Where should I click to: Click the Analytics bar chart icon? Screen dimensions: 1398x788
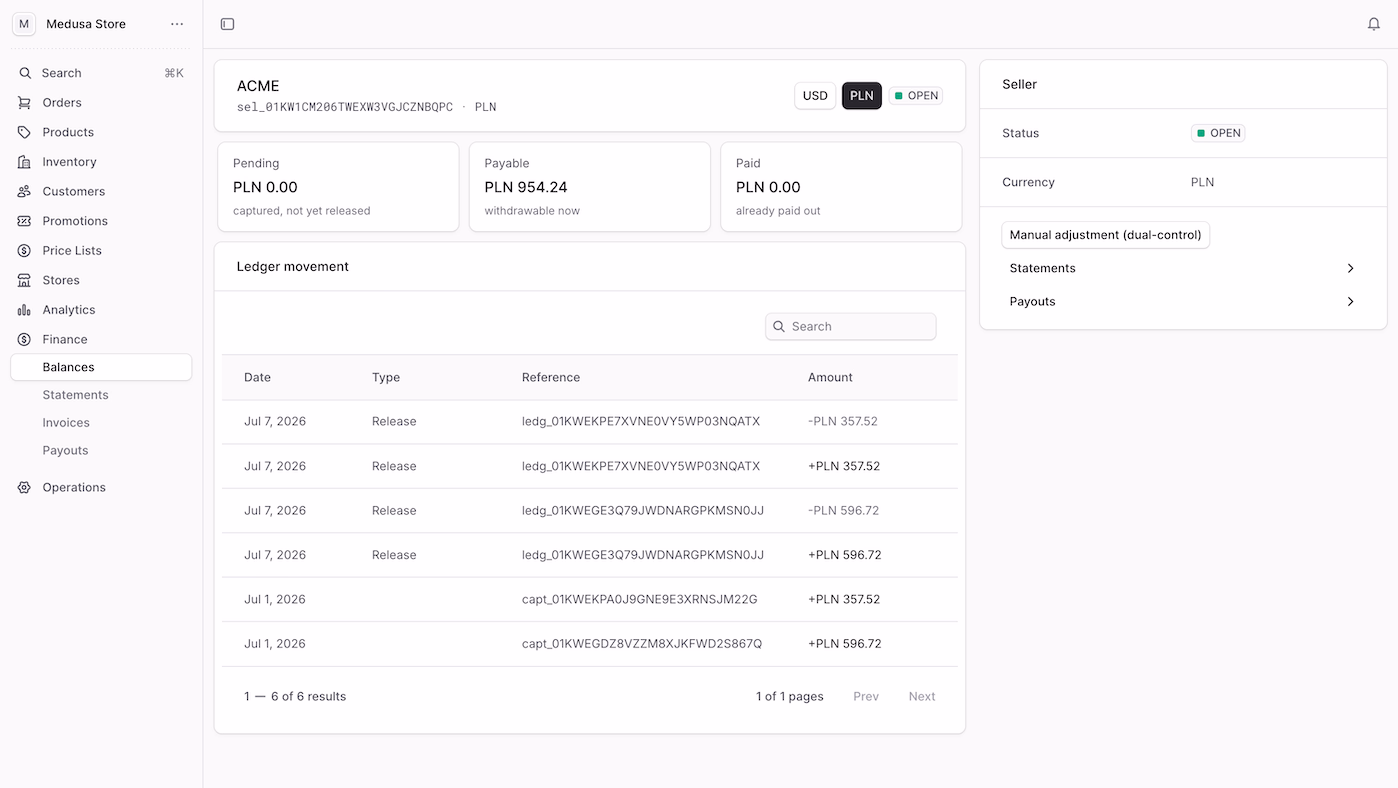tap(24, 310)
